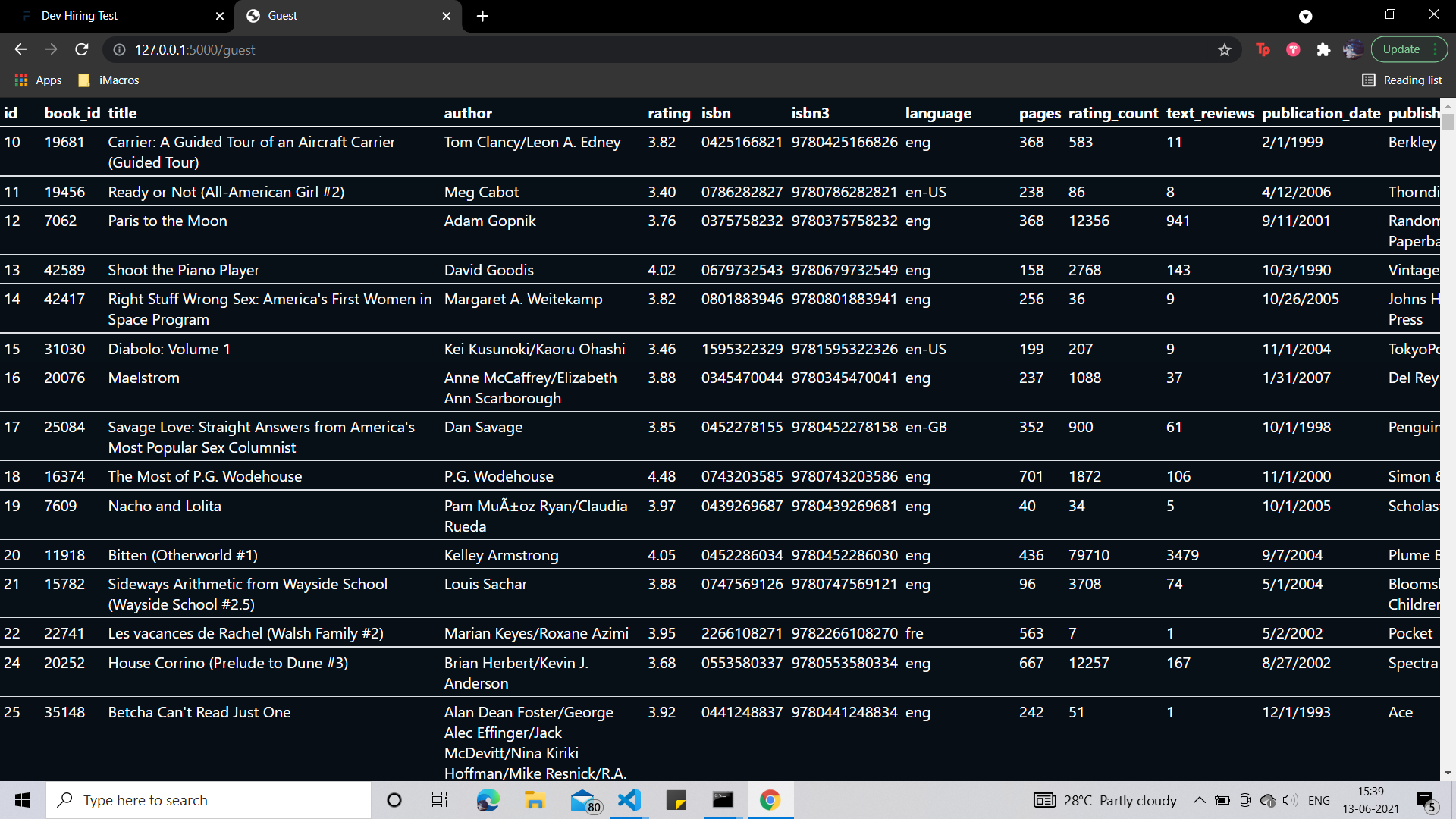Image resolution: width=1456 pixels, height=819 pixels.
Task: Open the Extensions puzzle icon
Action: pos(1323,49)
